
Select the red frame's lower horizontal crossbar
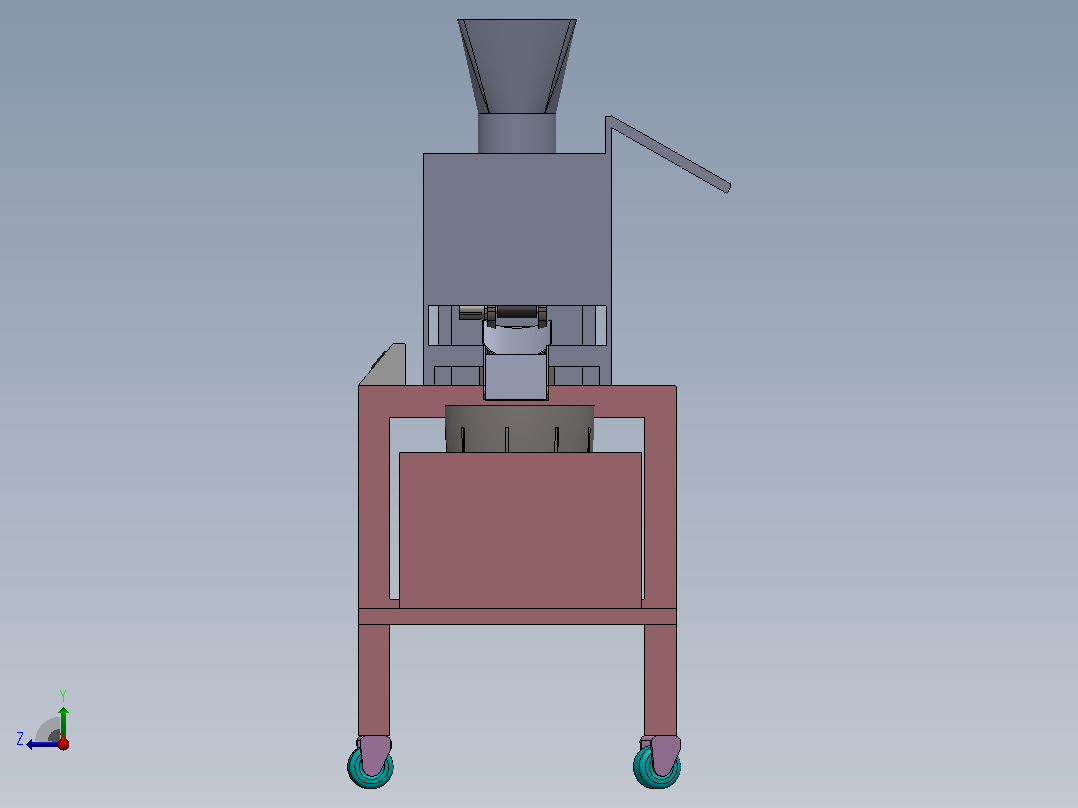[517, 616]
